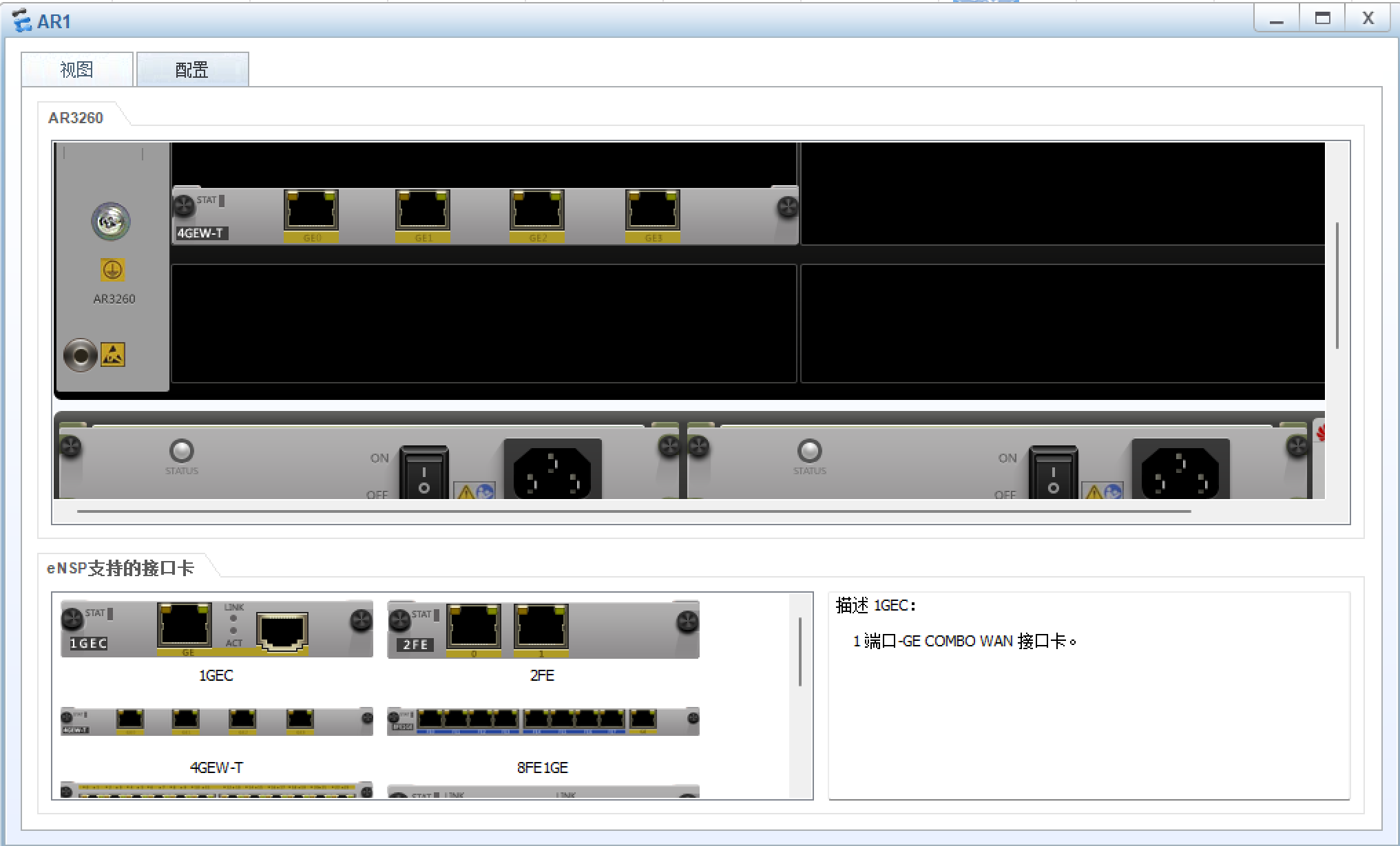Choose the 8FE1GE interface card
This screenshot has width=1400, height=846.
point(543,721)
